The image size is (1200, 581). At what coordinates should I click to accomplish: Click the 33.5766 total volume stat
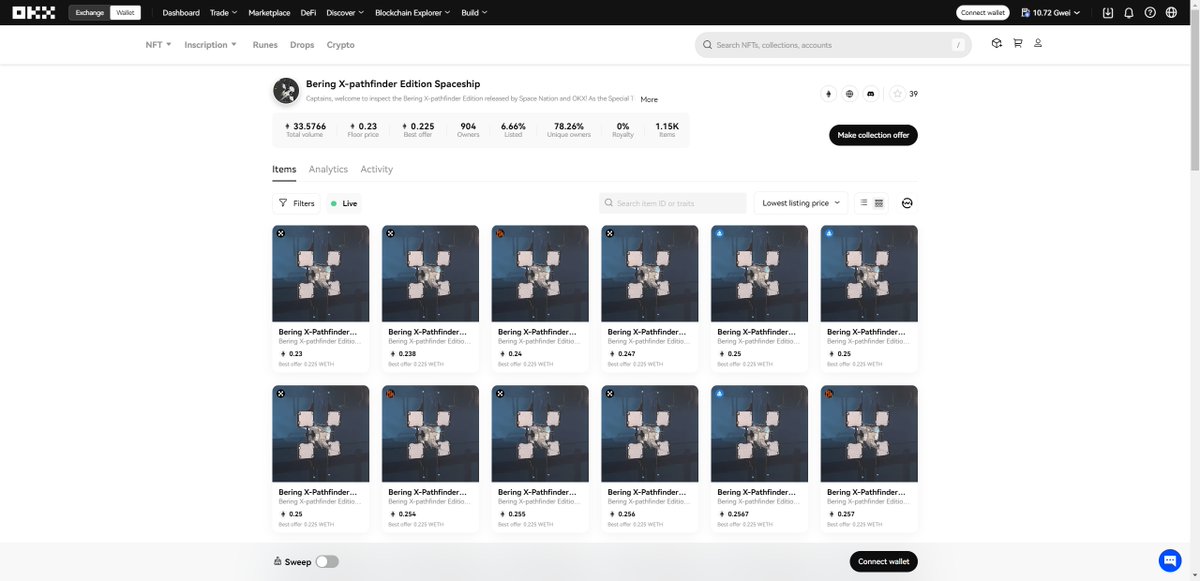click(x=305, y=130)
